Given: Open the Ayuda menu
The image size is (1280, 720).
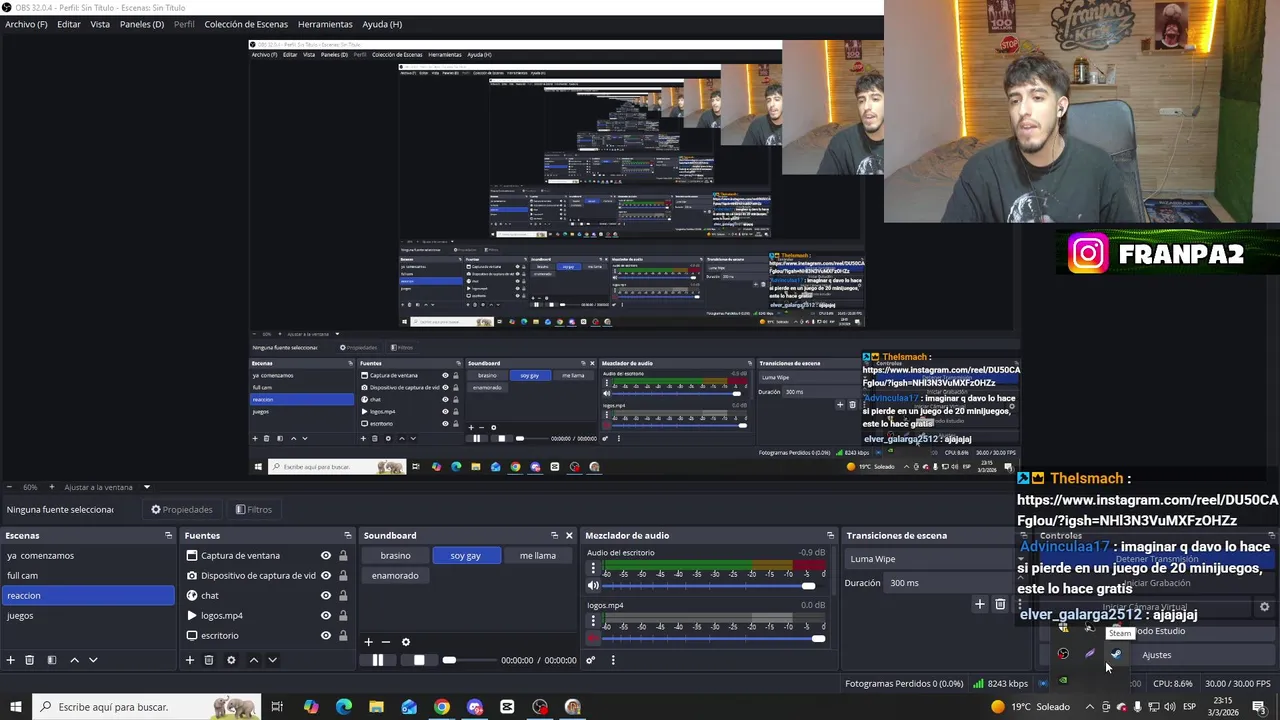Looking at the screenshot, I should [x=382, y=24].
